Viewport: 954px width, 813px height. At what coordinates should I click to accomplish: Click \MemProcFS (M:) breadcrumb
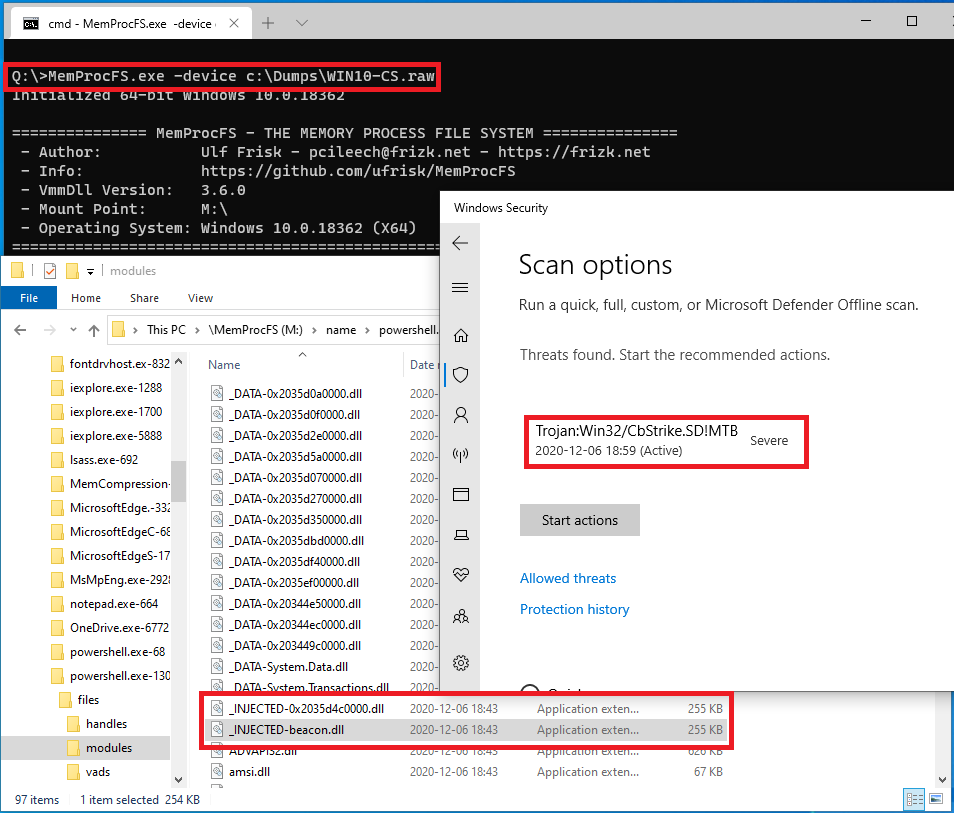point(256,330)
